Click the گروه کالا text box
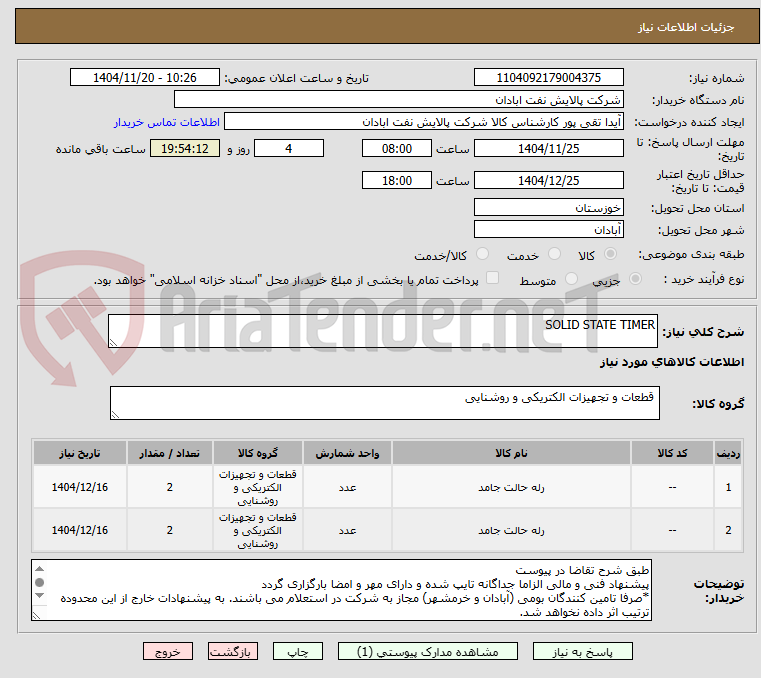This screenshot has width=761, height=678. point(384,403)
